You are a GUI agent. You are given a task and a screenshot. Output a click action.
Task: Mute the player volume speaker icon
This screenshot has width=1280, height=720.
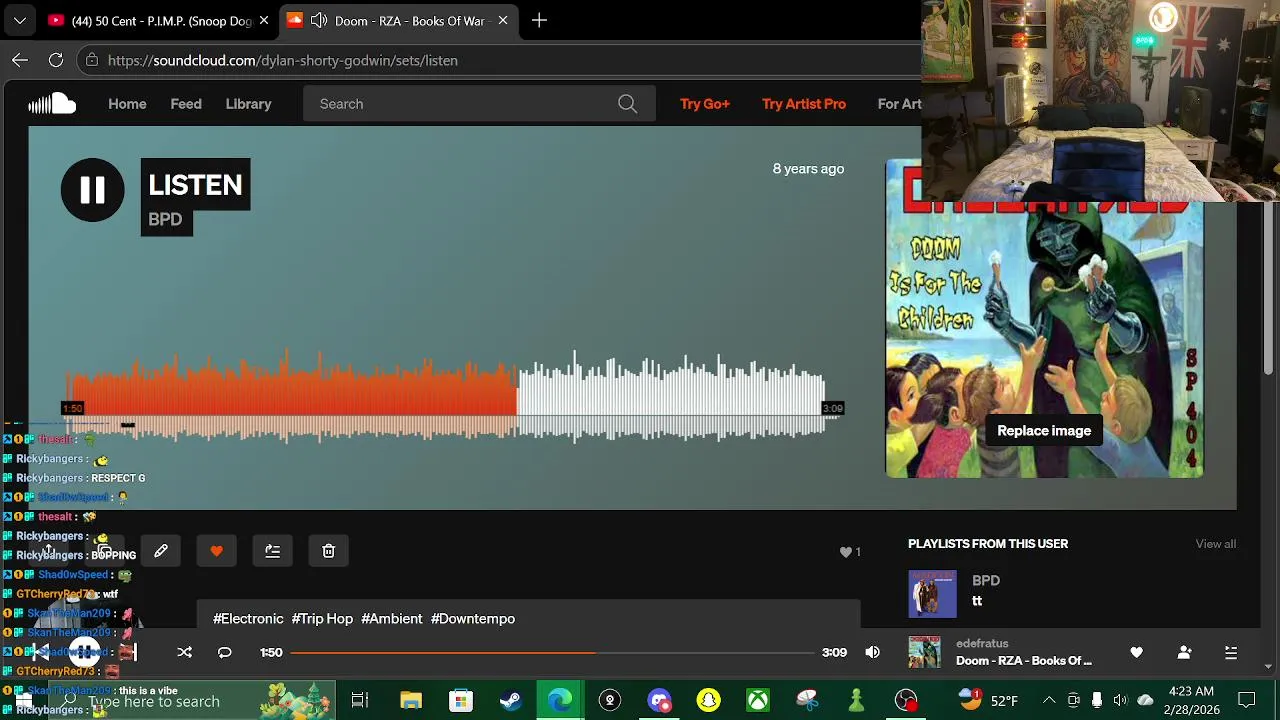873,652
